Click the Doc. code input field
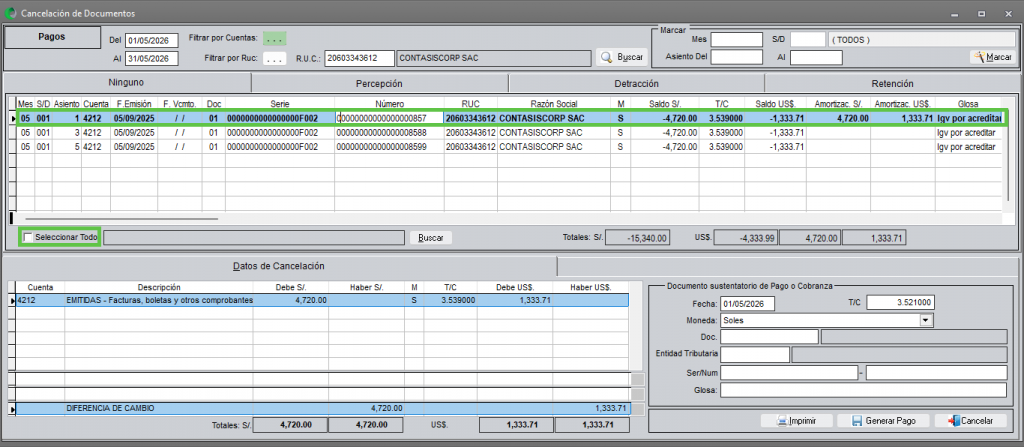Viewport: 1024px width, 447px height. click(769, 337)
